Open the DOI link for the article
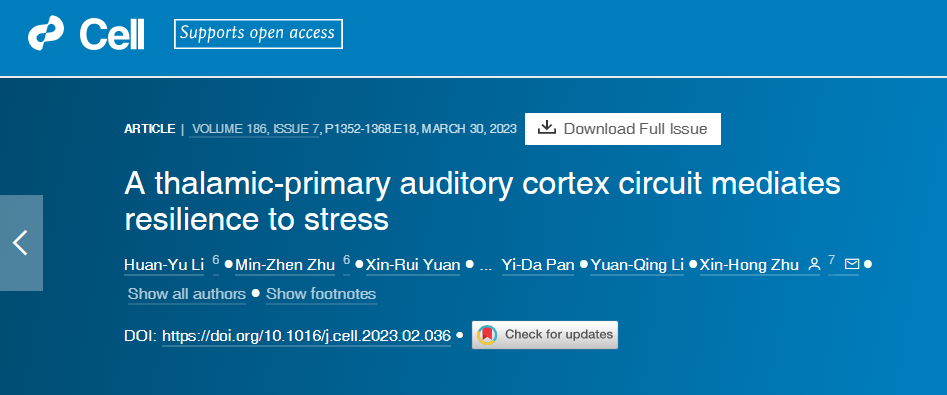This screenshot has width=947, height=395. pyautogui.click(x=307, y=336)
